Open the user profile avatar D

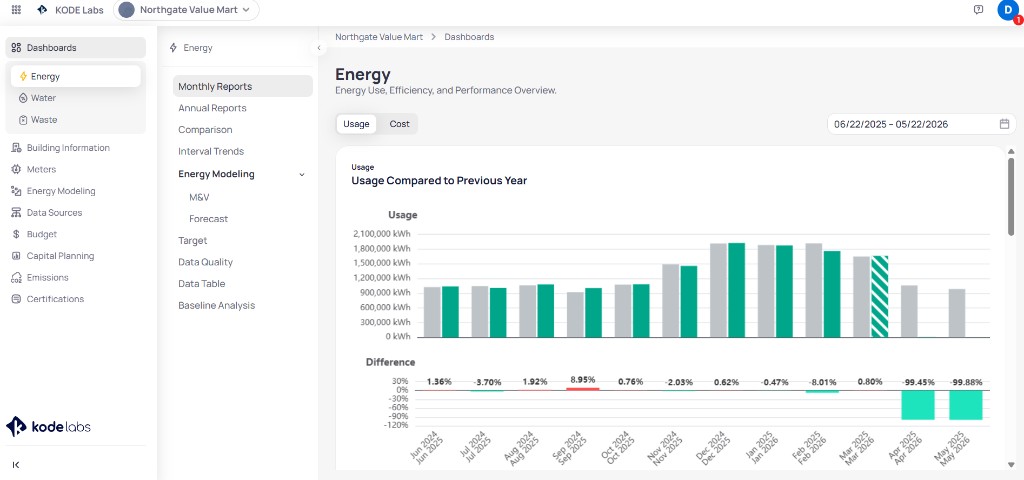pyautogui.click(x=1006, y=10)
